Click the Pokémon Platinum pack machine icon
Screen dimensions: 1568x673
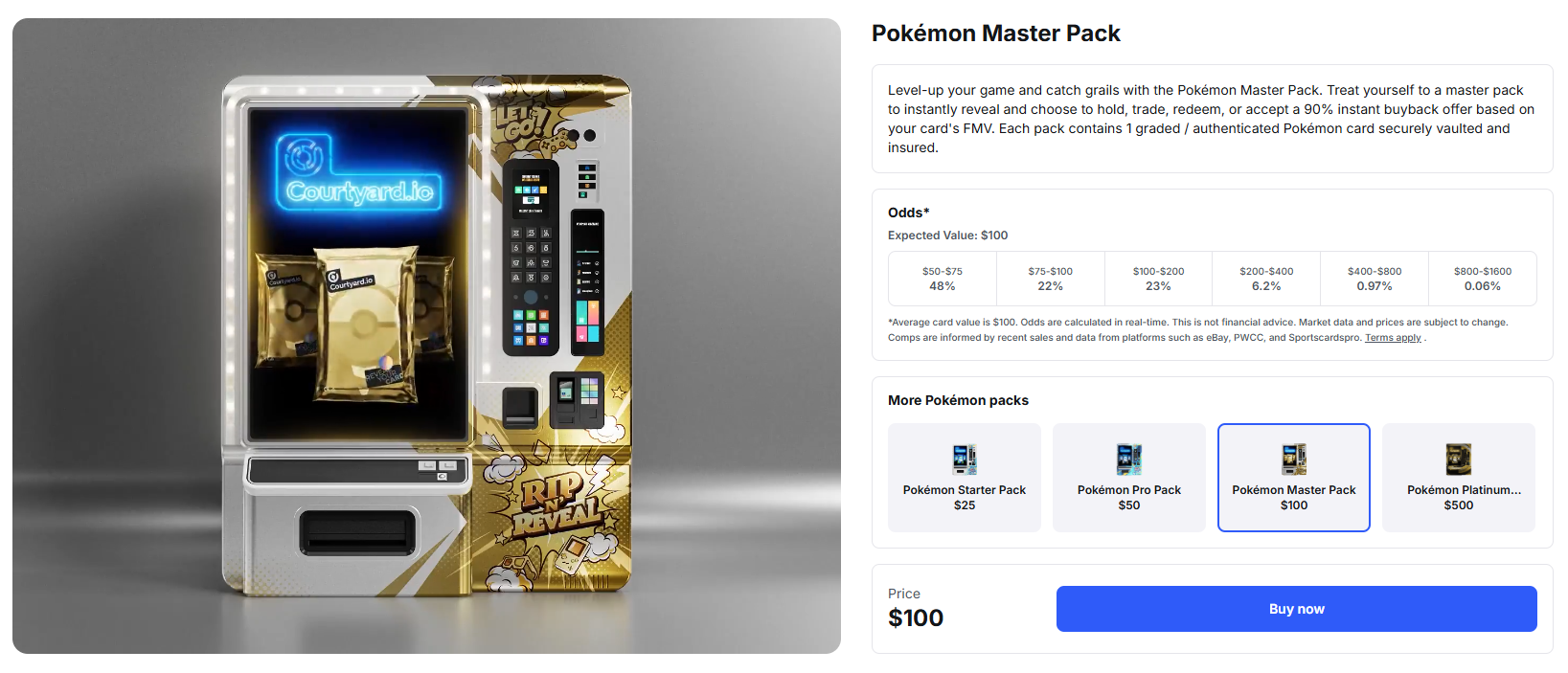[x=1459, y=460]
